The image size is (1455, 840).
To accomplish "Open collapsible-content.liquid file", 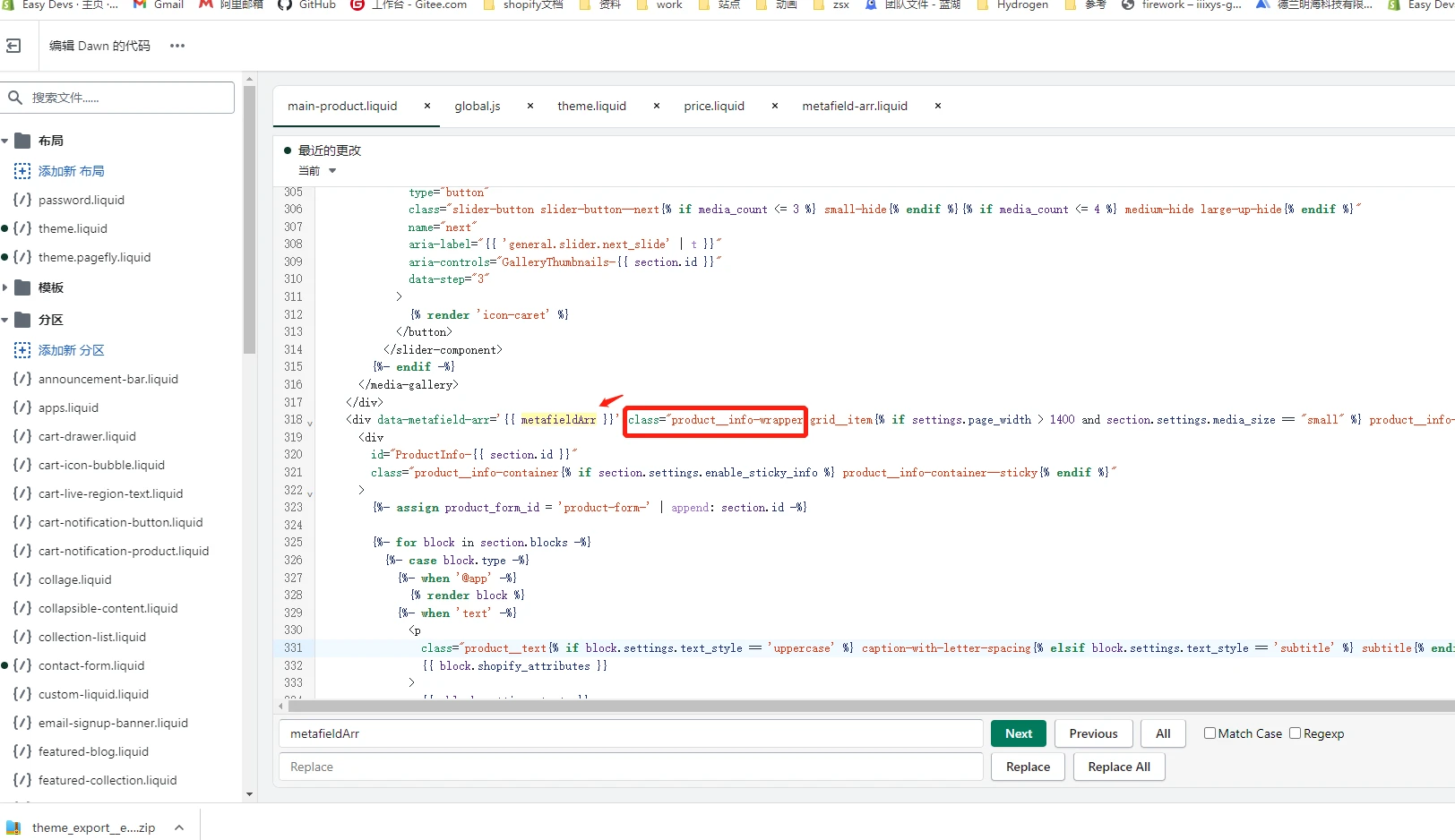I will [x=108, y=608].
